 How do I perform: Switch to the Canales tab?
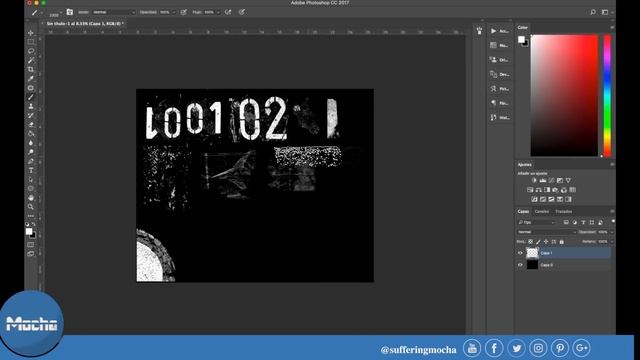[542, 211]
